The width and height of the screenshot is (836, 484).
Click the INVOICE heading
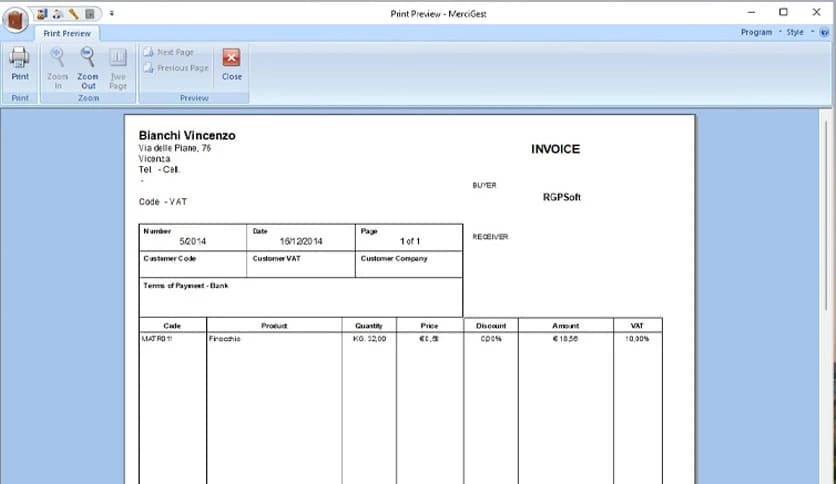[555, 149]
